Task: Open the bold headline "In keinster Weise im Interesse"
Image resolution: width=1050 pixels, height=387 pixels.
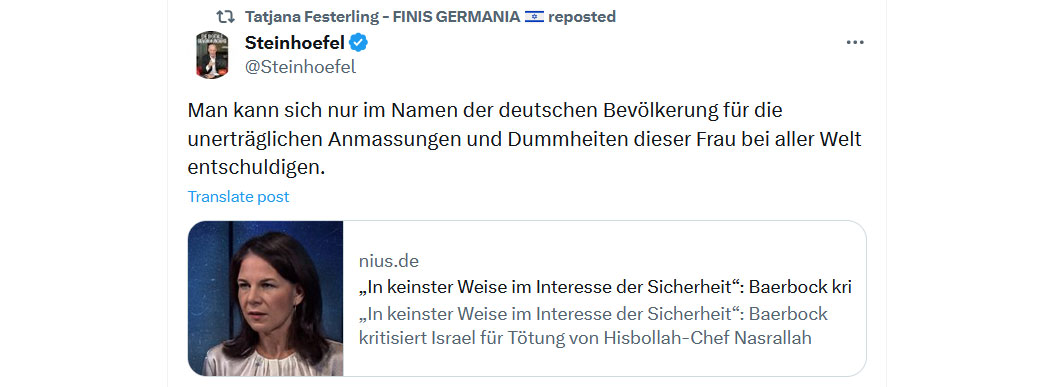Action: pyautogui.click(x=605, y=287)
